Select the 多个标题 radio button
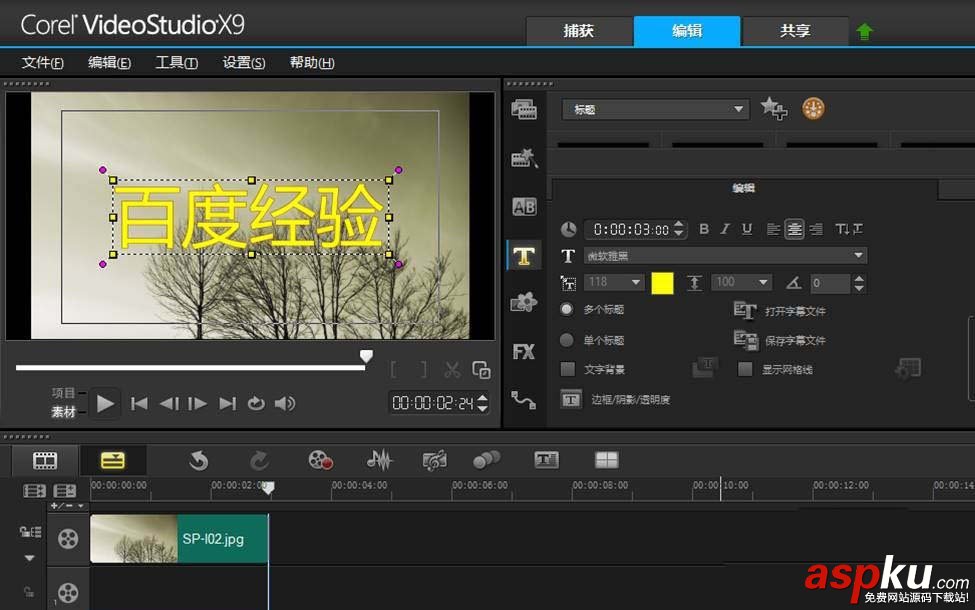The height and width of the screenshot is (610, 975). 567,309
